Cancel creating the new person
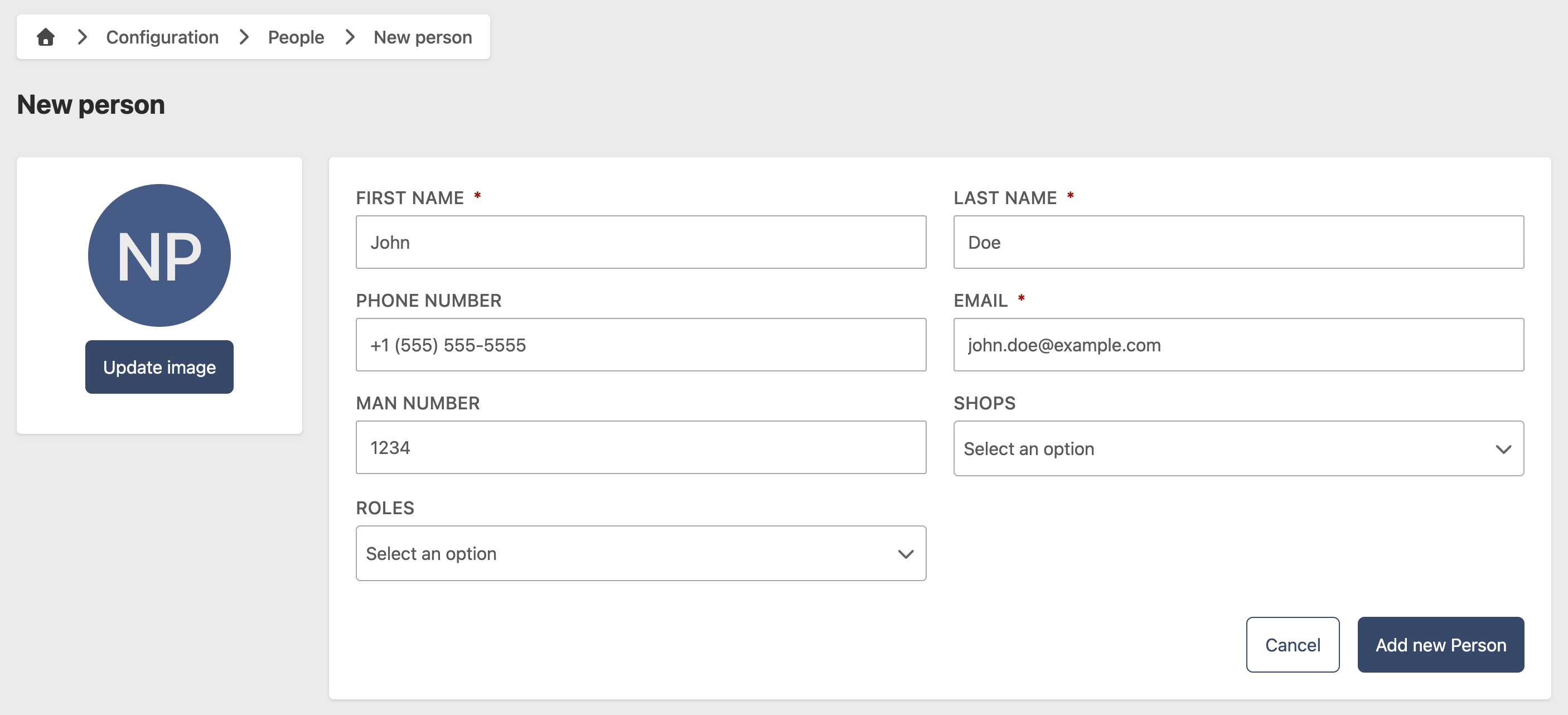1568x715 pixels. (1293, 644)
